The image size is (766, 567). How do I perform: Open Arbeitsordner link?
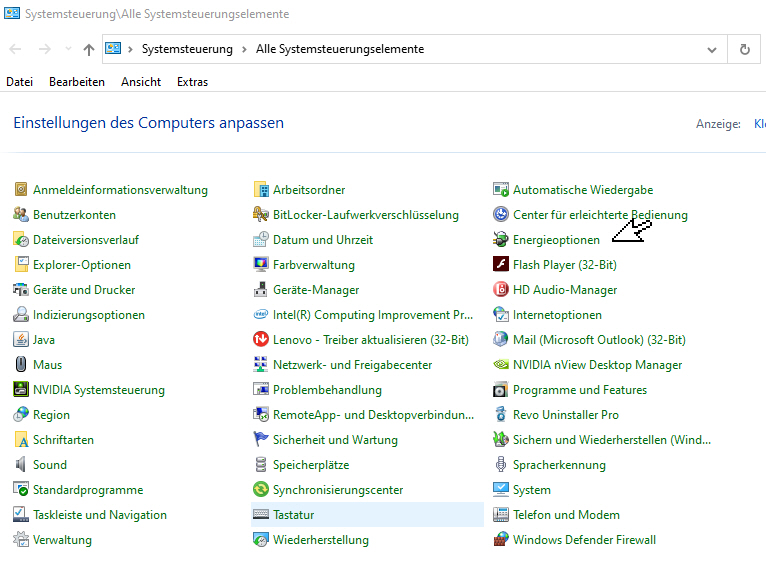309,189
